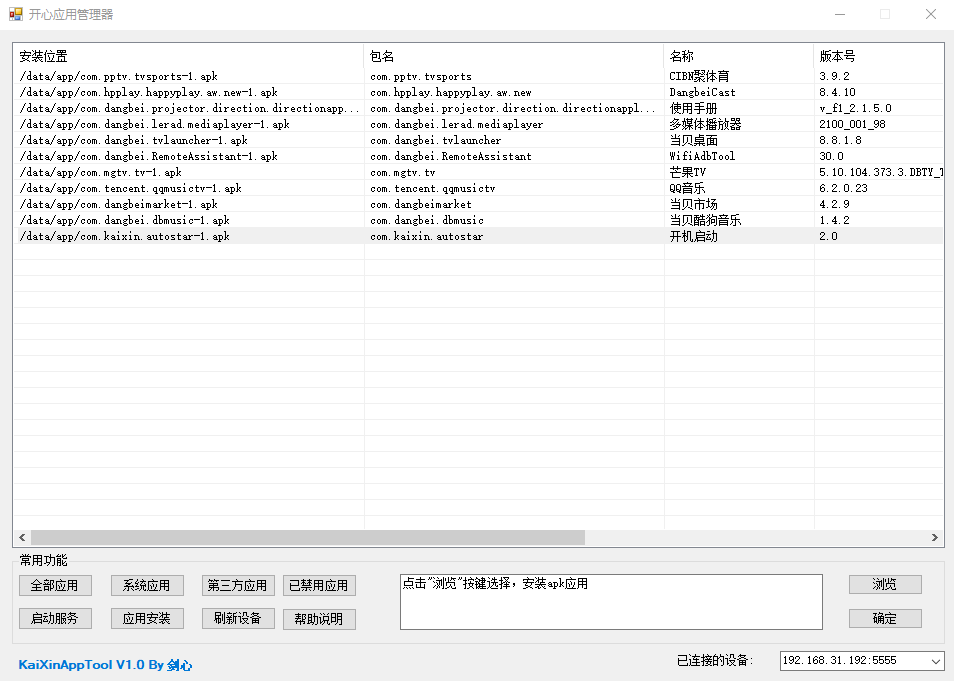The height and width of the screenshot is (681, 954).
Task: Click the 启动服务 button to start the service
Action: click(55, 618)
